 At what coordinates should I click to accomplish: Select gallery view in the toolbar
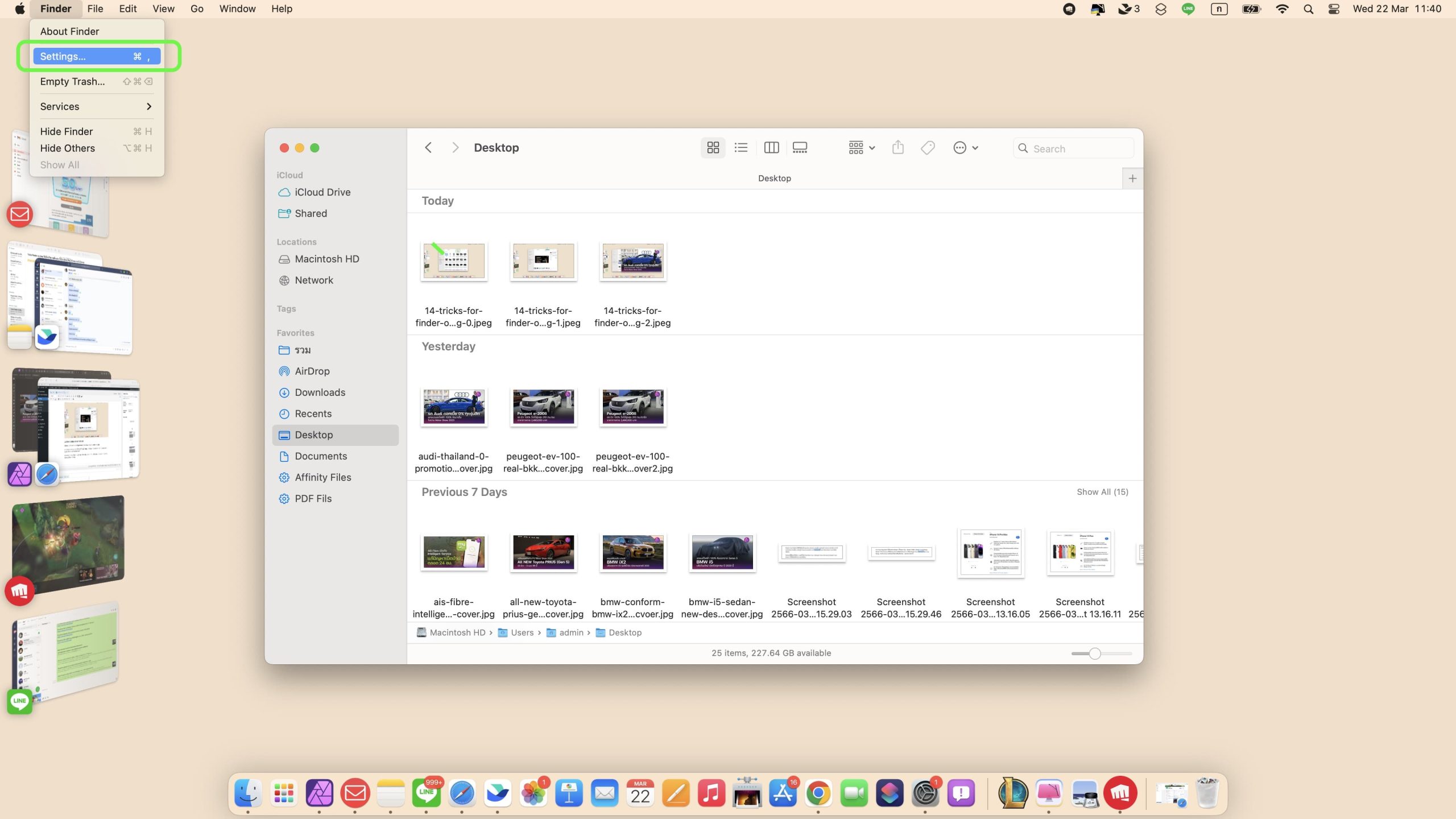coord(800,148)
